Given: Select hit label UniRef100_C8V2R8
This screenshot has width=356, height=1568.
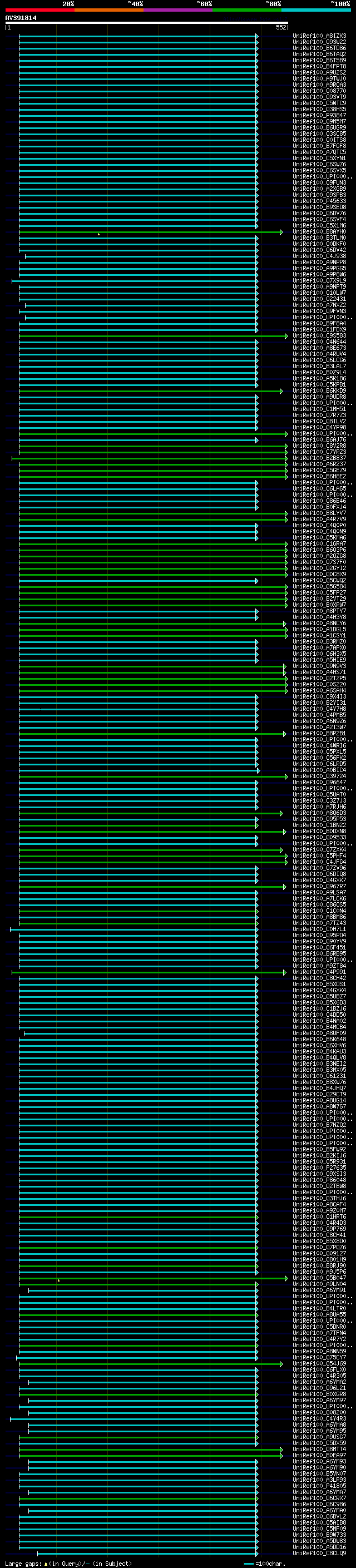Looking at the screenshot, I should point(319,446).
